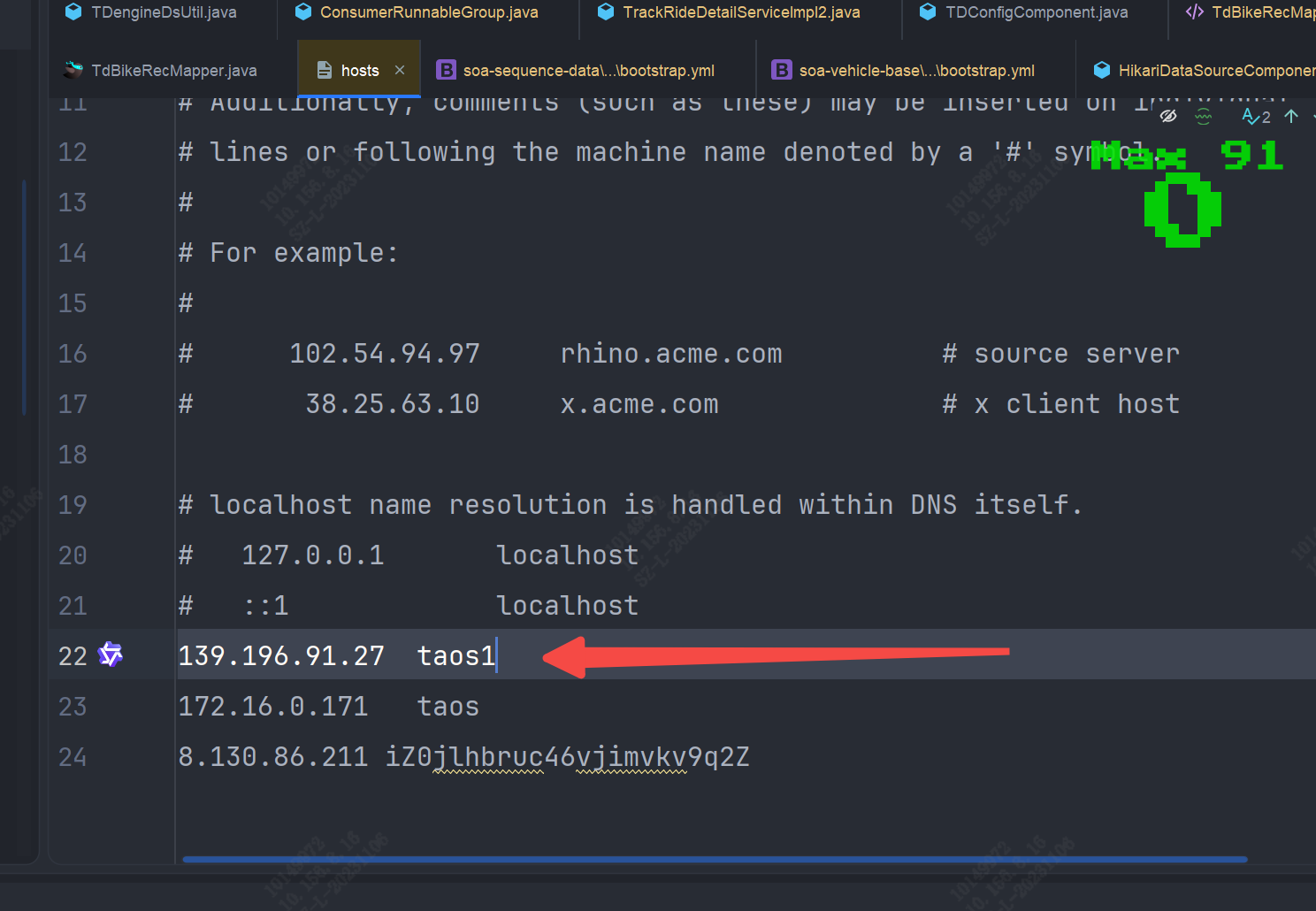This screenshot has height=911, width=1316.
Task: Click the green wavy inspection widget icon
Action: [x=1203, y=117]
